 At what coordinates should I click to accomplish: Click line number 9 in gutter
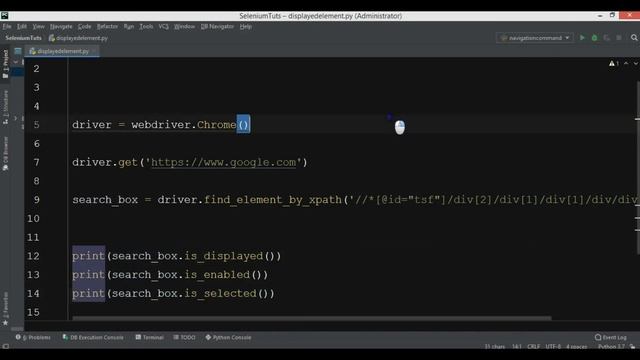pyautogui.click(x=36, y=200)
